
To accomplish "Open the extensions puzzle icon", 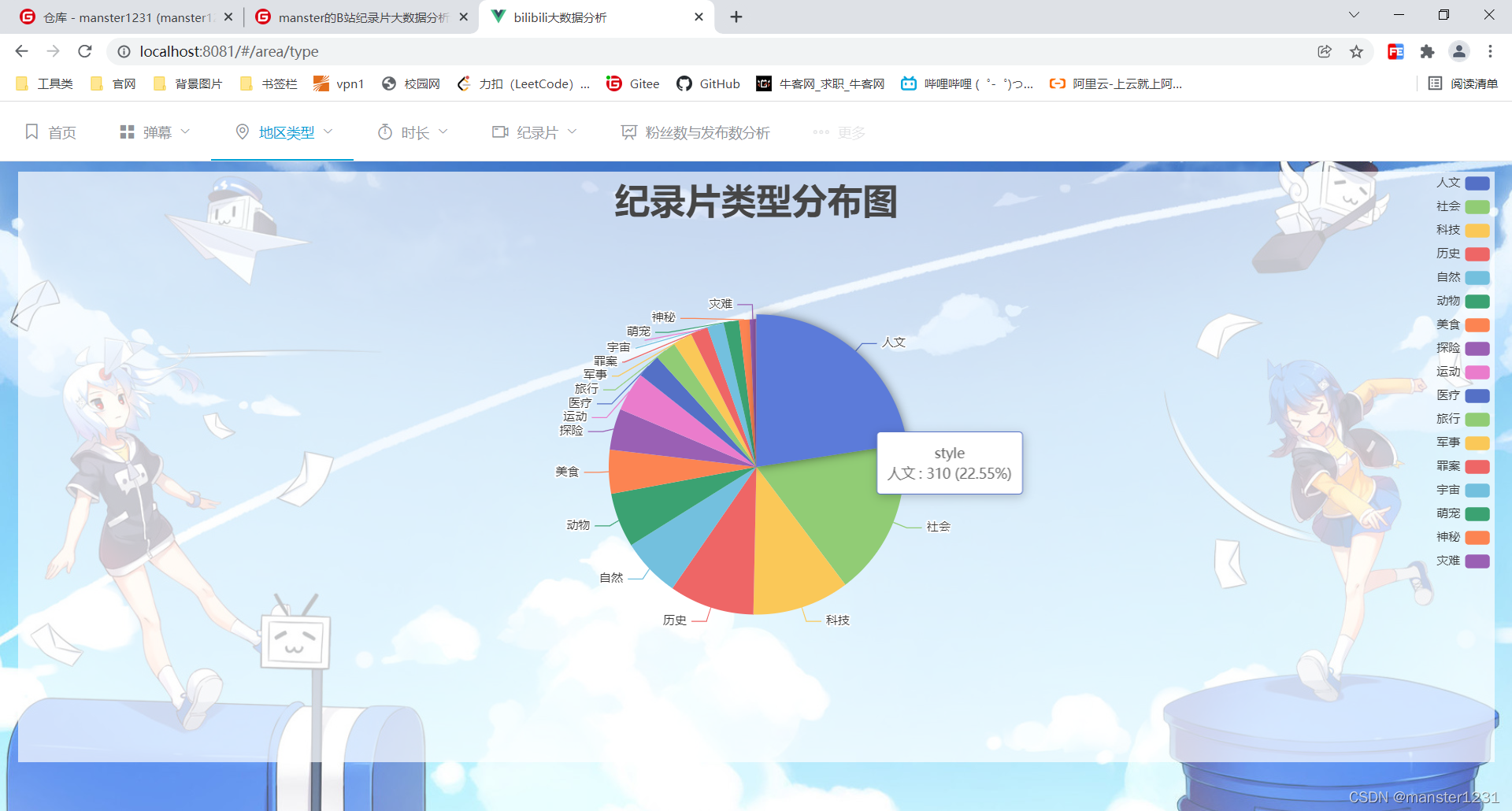I will [1427, 51].
